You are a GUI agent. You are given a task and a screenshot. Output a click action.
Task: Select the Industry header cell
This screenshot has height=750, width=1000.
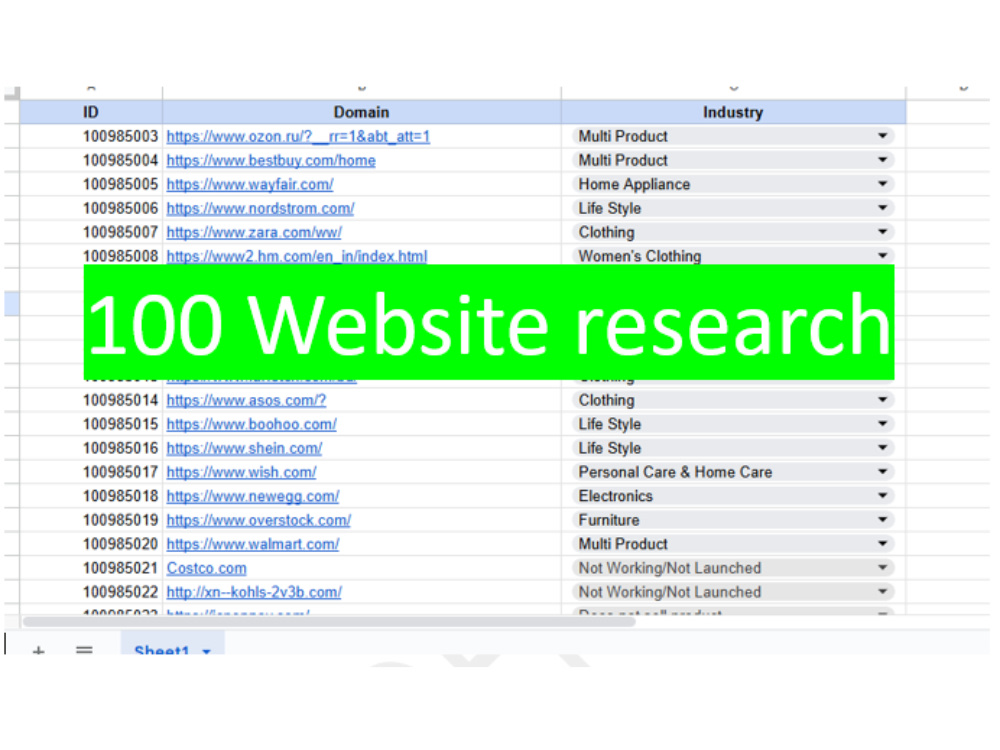(x=733, y=112)
